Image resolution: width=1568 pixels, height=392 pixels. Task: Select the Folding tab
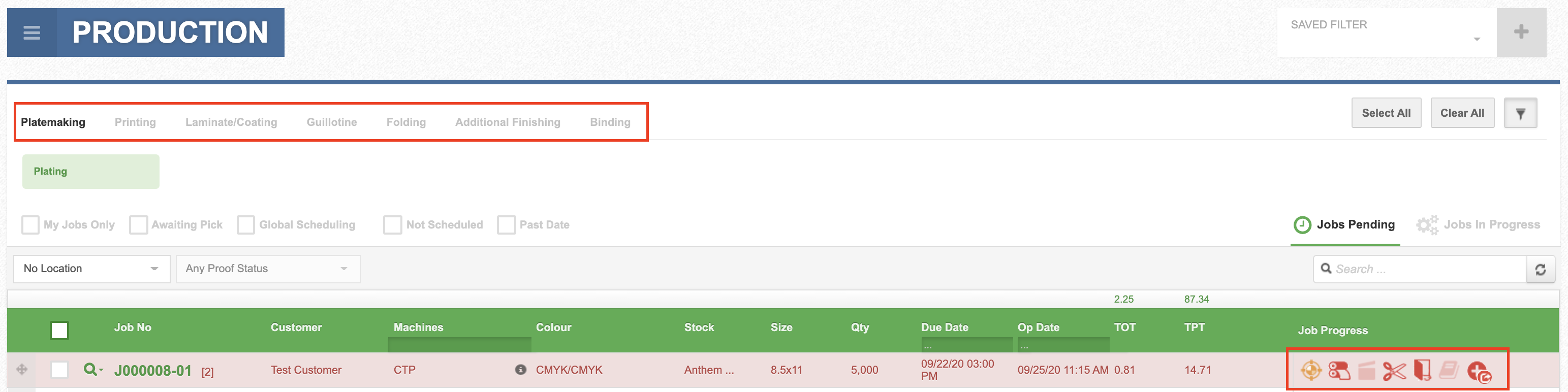406,122
